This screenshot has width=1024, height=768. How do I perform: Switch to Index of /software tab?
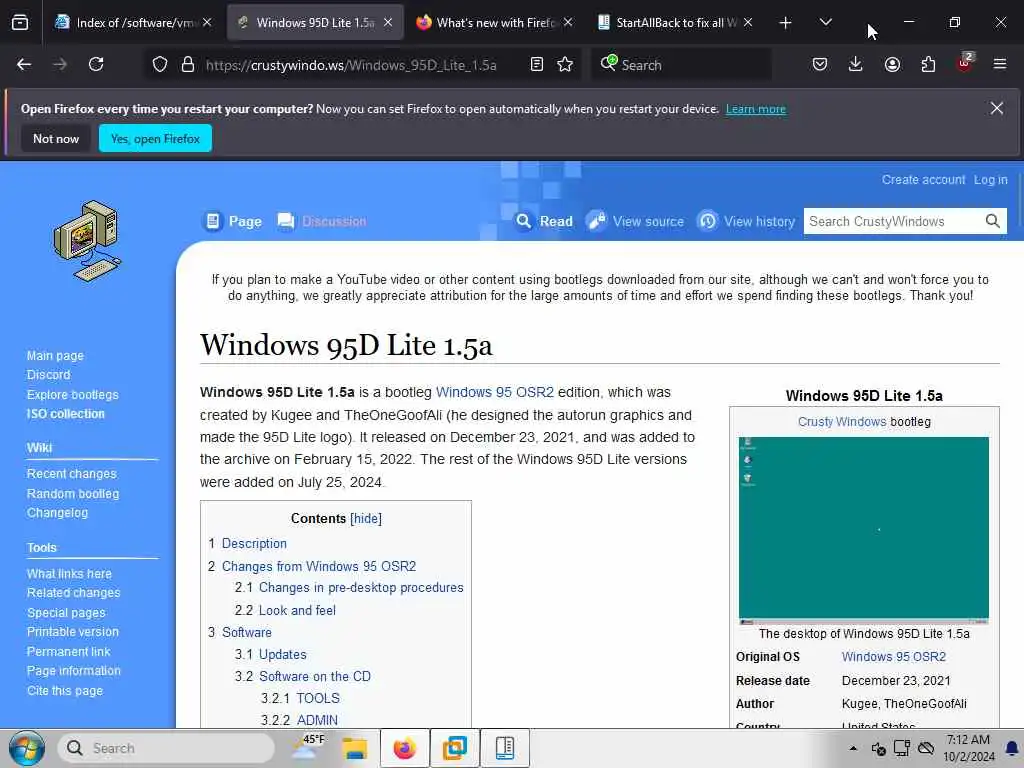(x=134, y=23)
